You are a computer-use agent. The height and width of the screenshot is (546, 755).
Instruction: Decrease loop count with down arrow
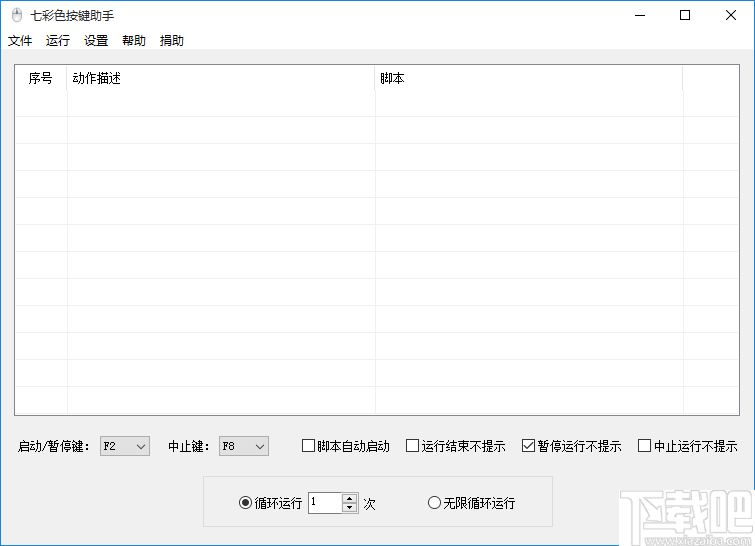(x=350, y=507)
